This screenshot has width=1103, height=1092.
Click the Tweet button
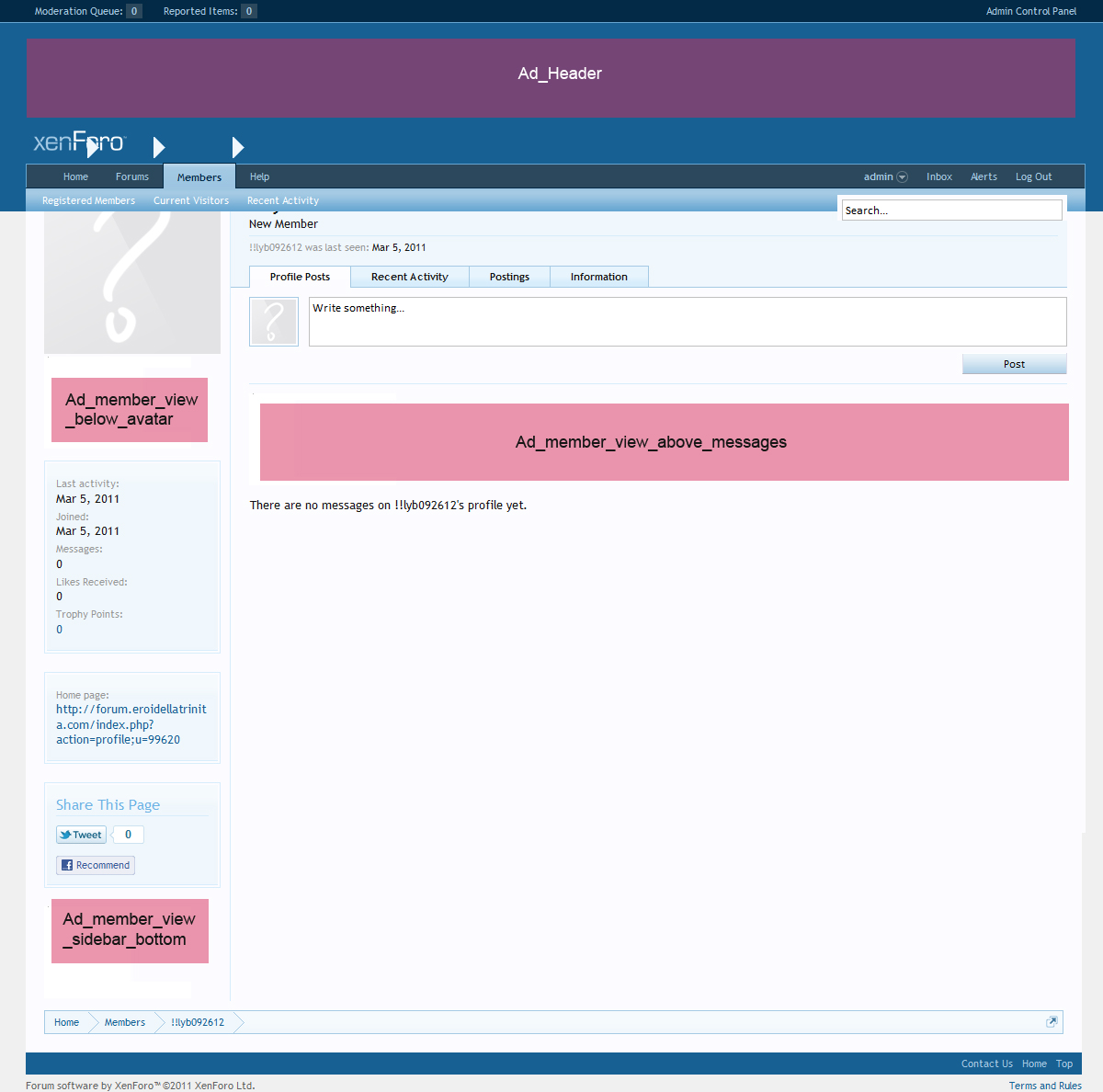point(81,835)
